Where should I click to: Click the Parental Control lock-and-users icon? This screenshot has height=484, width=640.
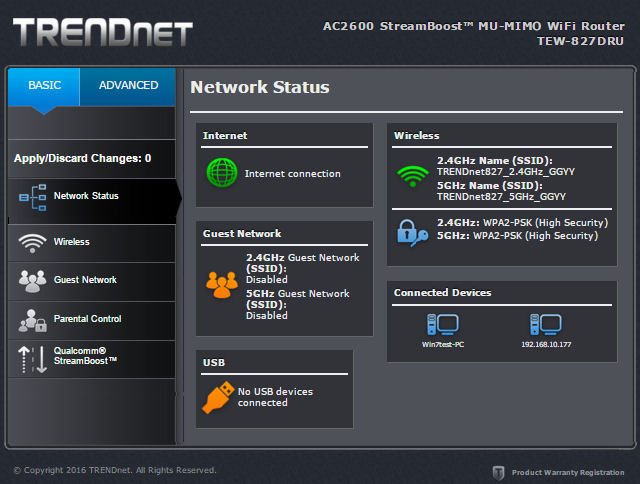[32, 320]
